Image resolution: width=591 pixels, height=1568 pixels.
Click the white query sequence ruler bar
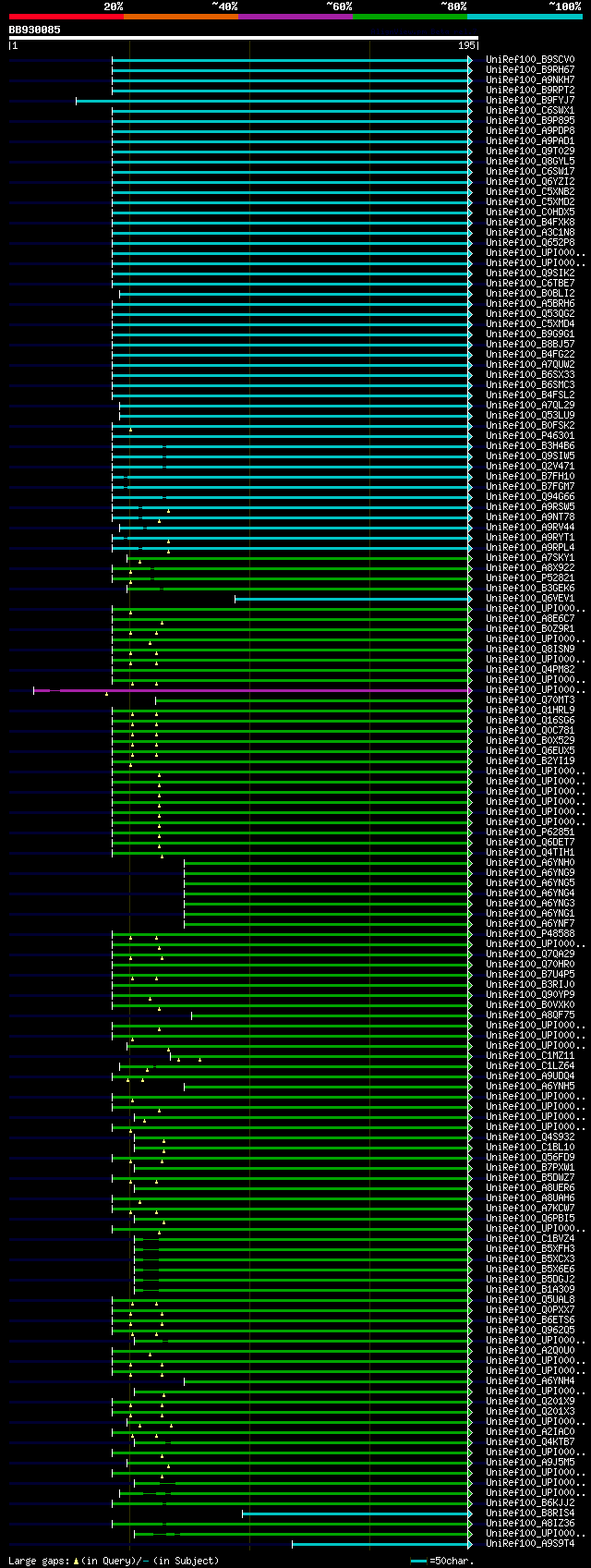pyautogui.click(x=244, y=38)
